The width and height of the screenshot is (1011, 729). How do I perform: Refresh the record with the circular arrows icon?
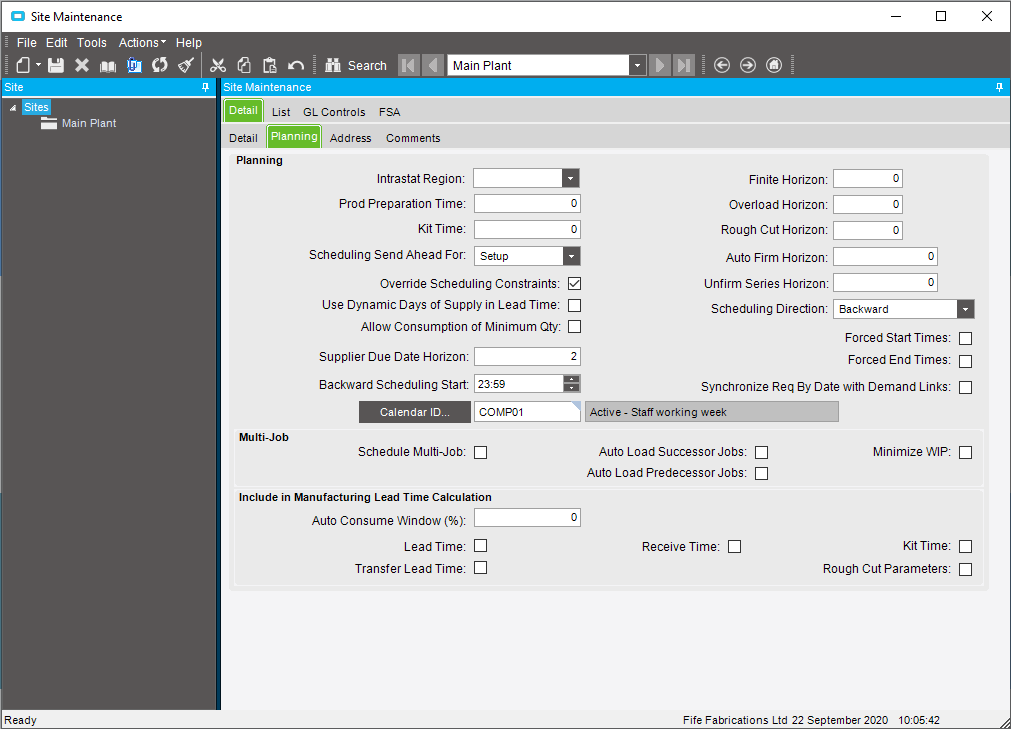pyautogui.click(x=160, y=65)
